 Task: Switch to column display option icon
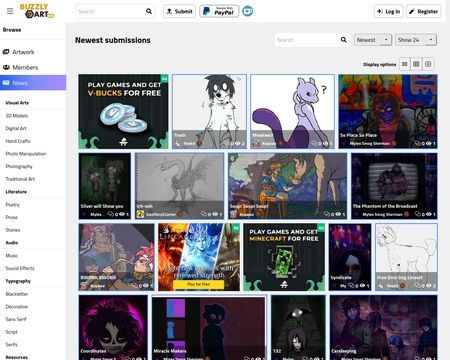(x=416, y=64)
